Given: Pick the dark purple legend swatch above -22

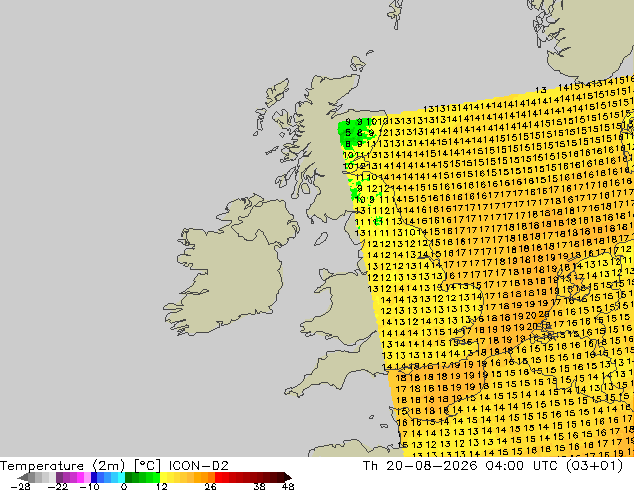Looking at the screenshot, I should pyautogui.click(x=59, y=477).
